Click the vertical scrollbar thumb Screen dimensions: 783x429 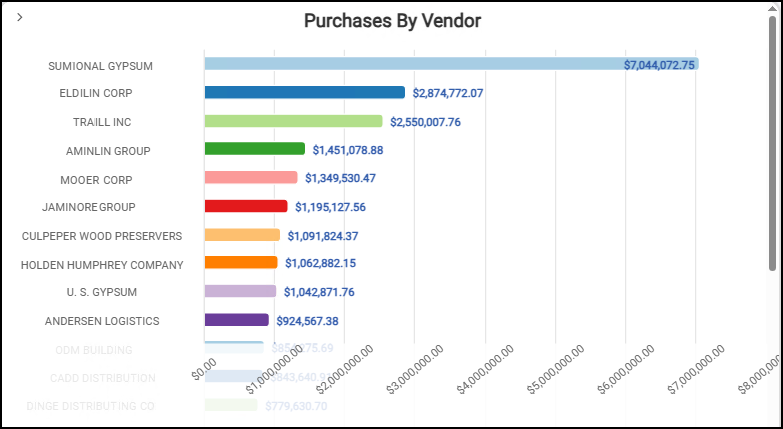pos(773,143)
